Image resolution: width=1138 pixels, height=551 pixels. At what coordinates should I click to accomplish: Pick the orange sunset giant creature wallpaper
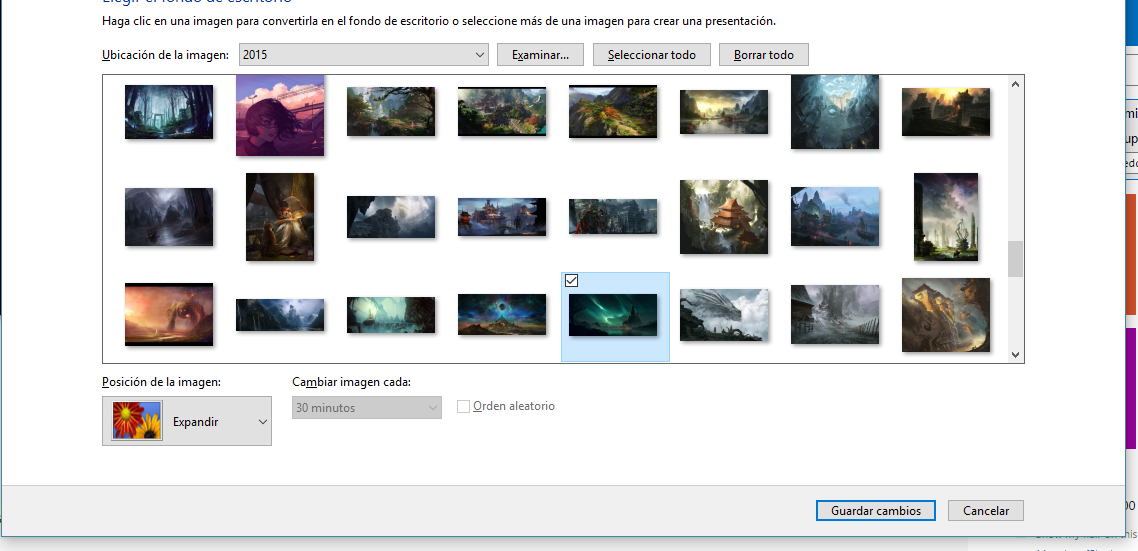tap(169, 314)
